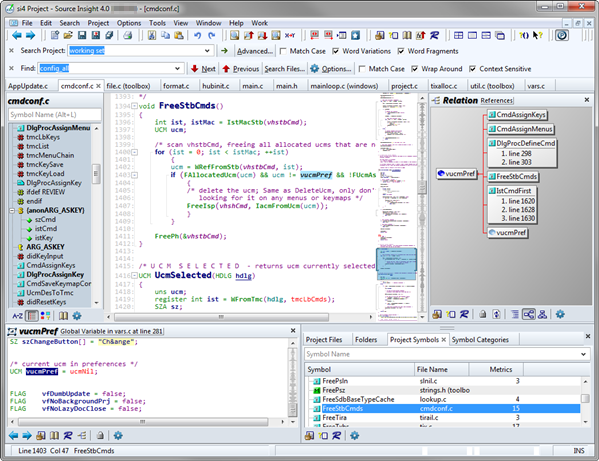Switch to the Symbol Categories tab
599x461 pixels.
[x=480, y=340]
